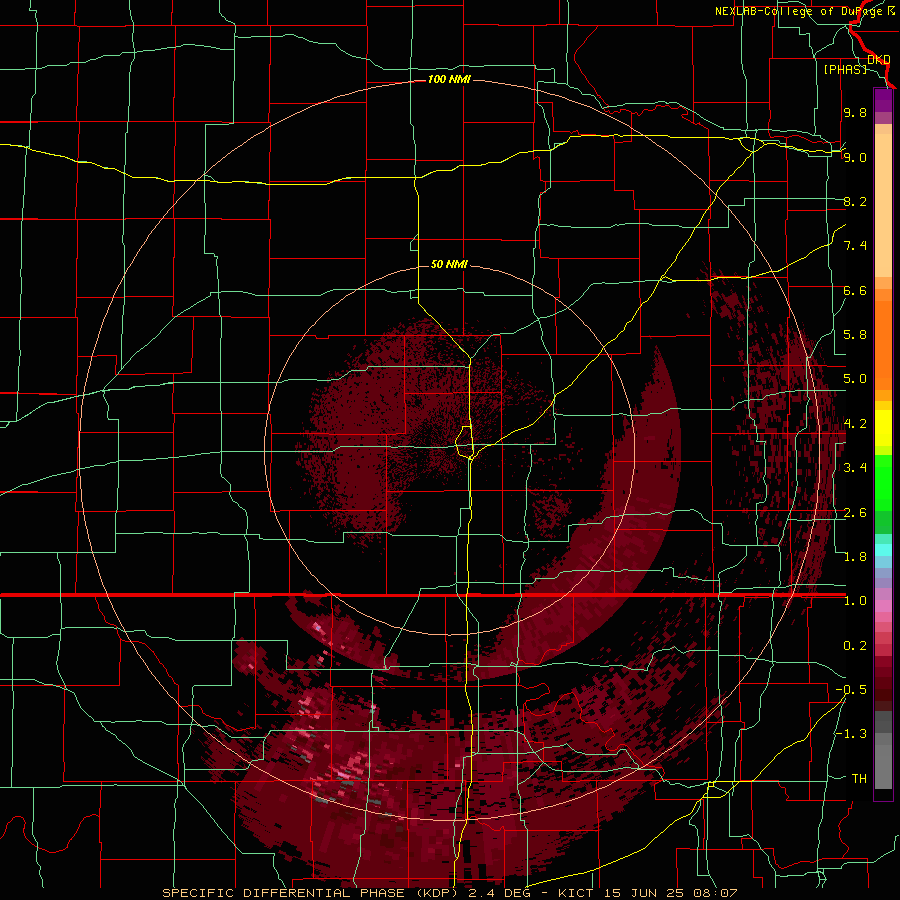Click the 4.2 value on the color scale

(855, 424)
